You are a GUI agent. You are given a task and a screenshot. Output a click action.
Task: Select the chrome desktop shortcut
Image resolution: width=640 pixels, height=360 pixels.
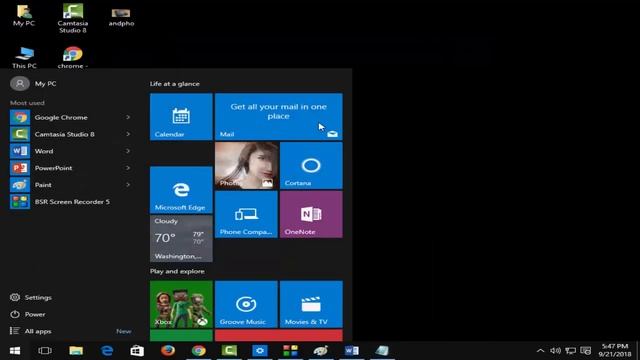click(x=73, y=57)
